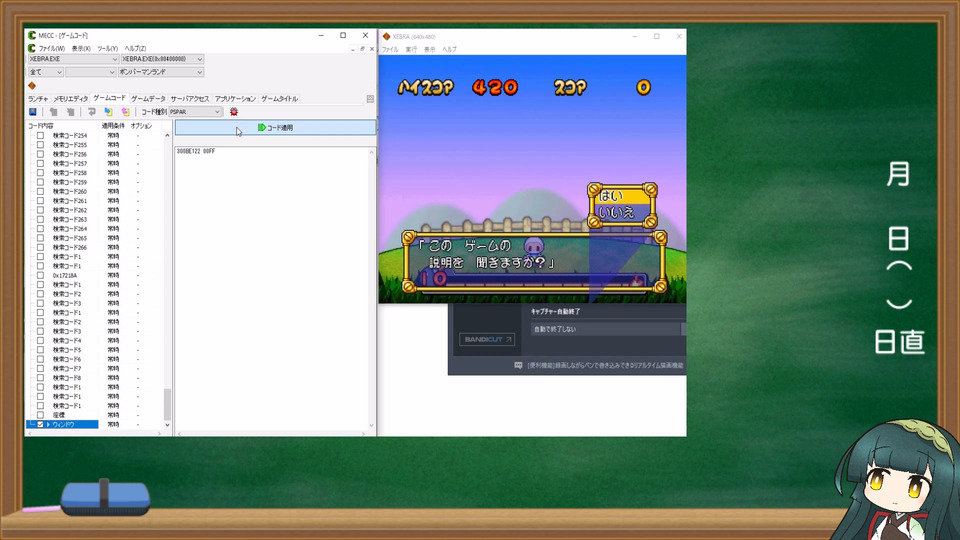This screenshot has height=540, width=960.
Task: Switch to the メモリエディタ tab
Action: pos(70,99)
